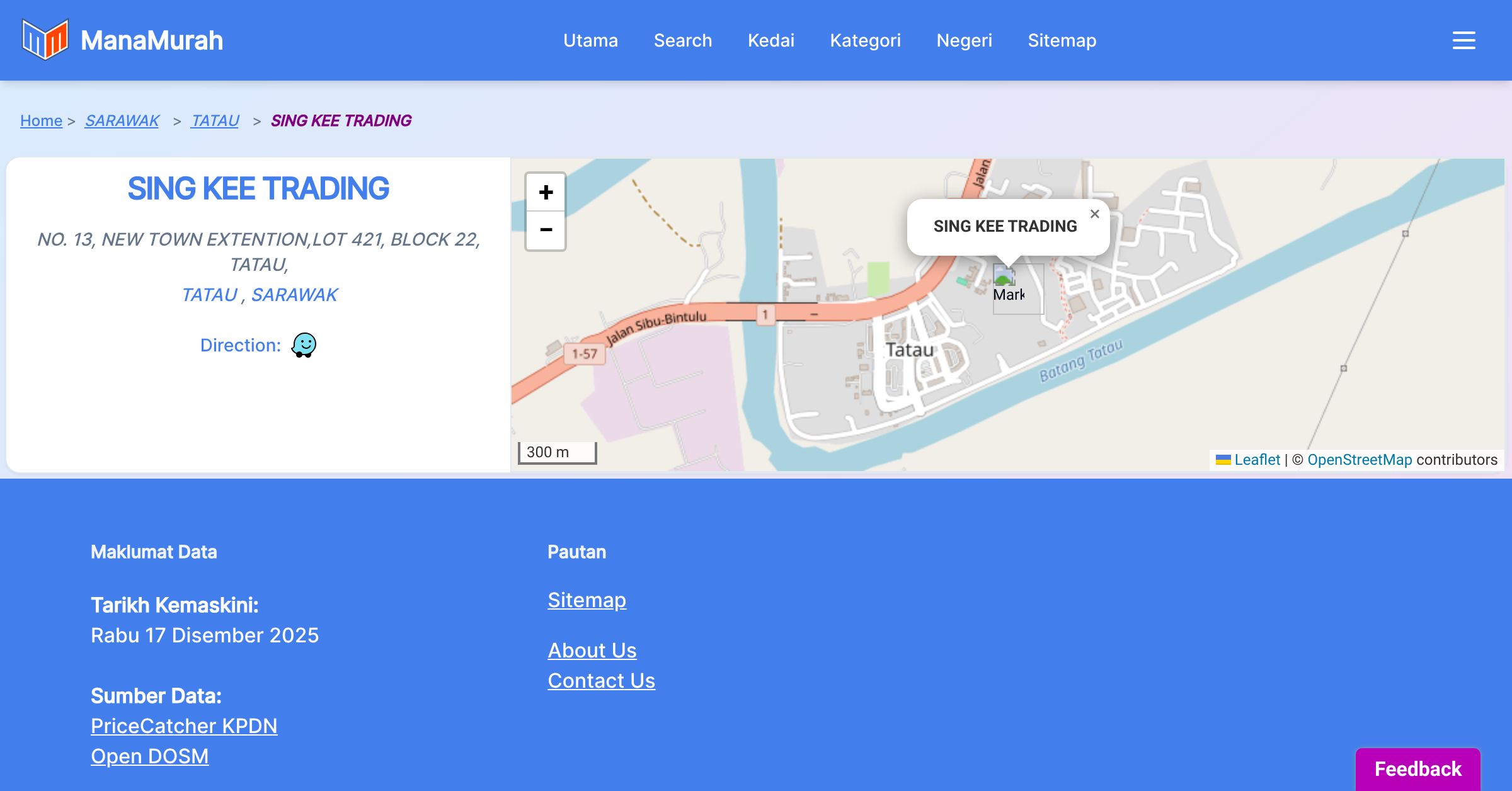Viewport: 1512px width, 791px height.
Task: Open the Utama nav item
Action: point(590,40)
